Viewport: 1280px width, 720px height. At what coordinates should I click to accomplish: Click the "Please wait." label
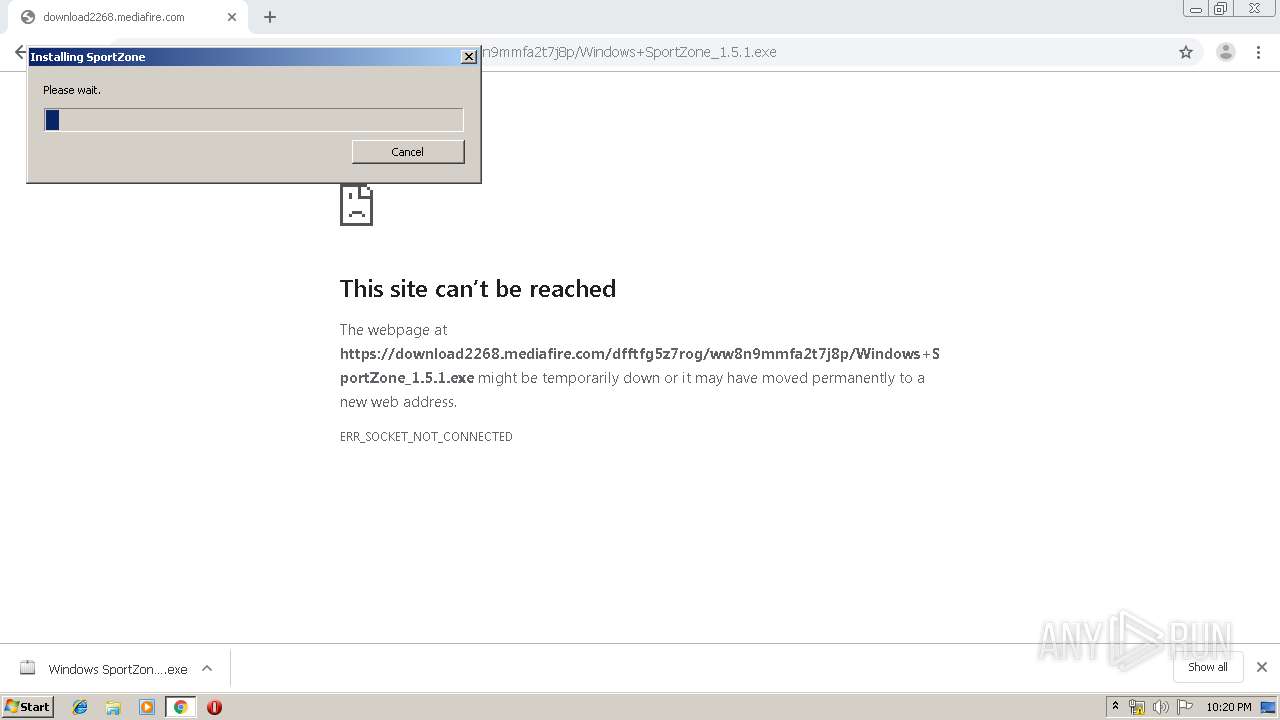72,90
